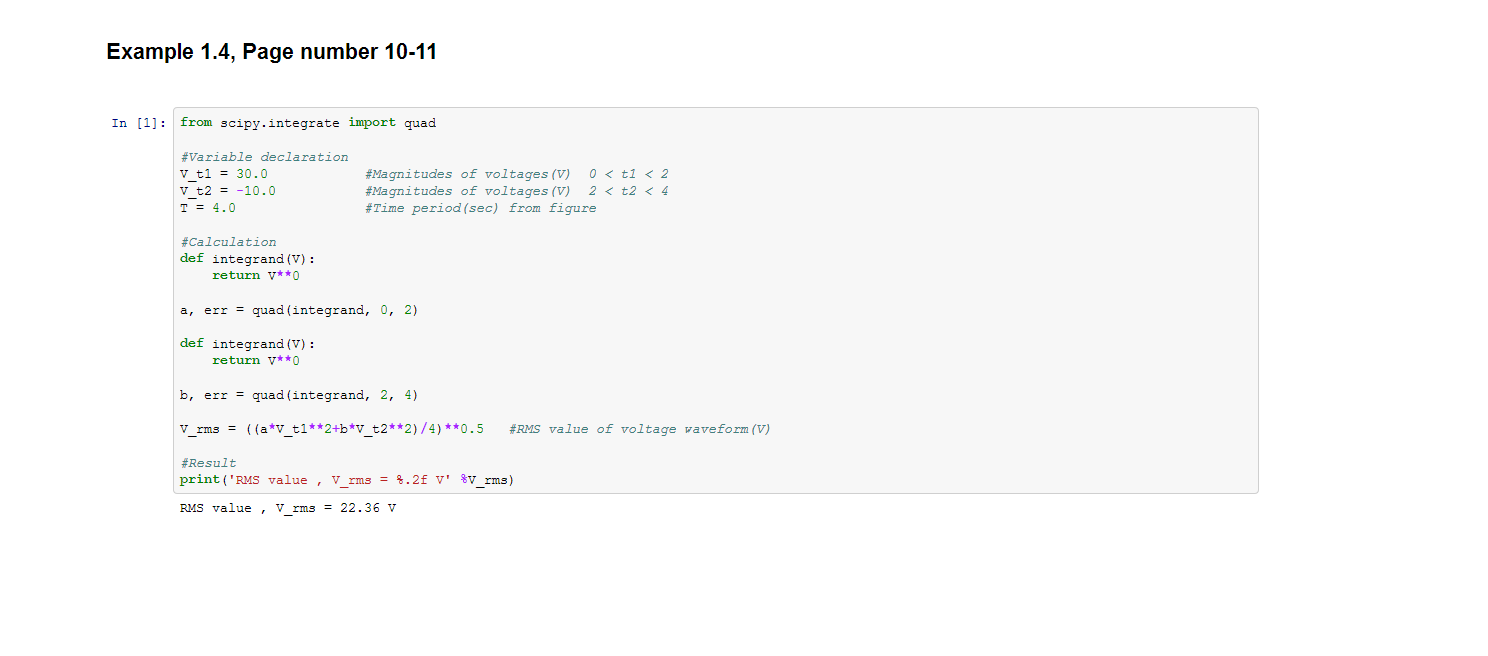1488x656 pixels.
Task: Click the comment with 2 < t2 < 4
Action: [516, 191]
